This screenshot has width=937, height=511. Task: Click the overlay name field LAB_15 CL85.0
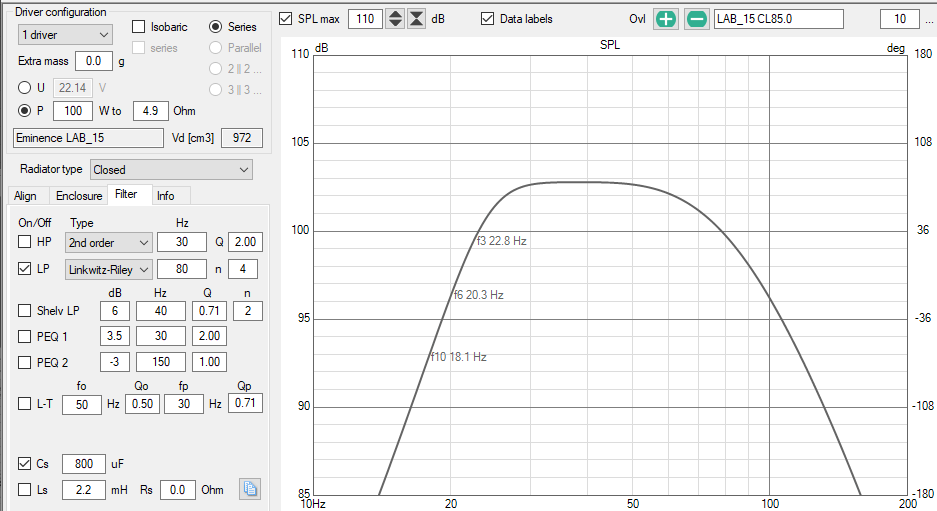coord(779,19)
